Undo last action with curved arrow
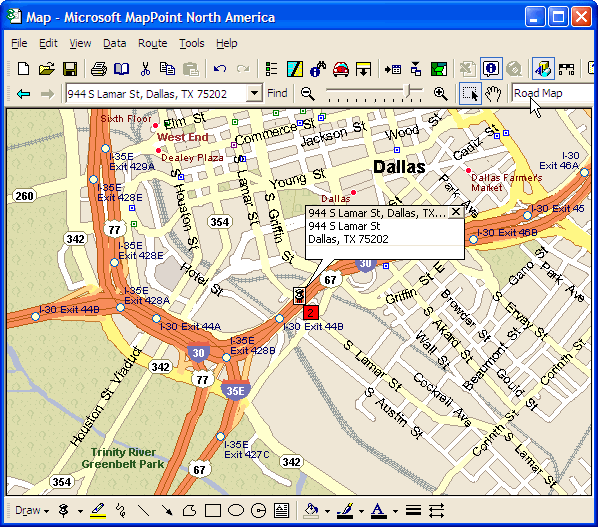 point(220,69)
